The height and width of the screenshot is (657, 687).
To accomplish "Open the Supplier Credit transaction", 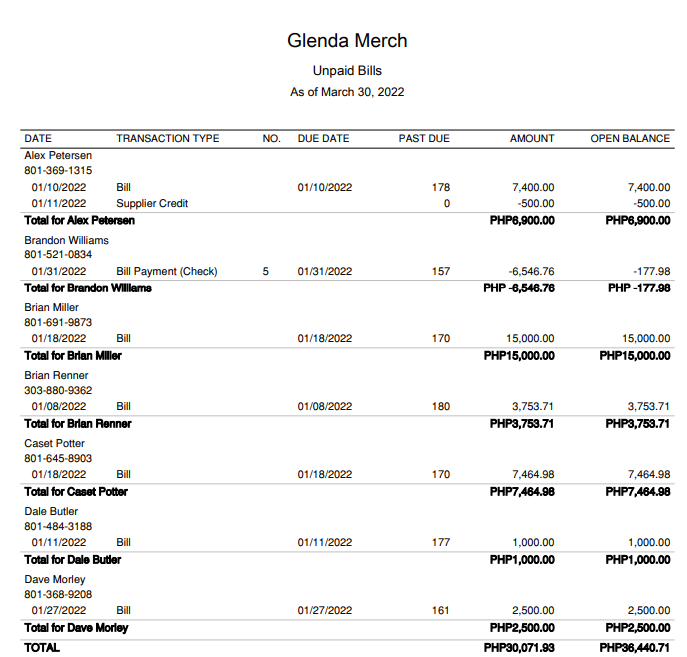I will coord(152,203).
